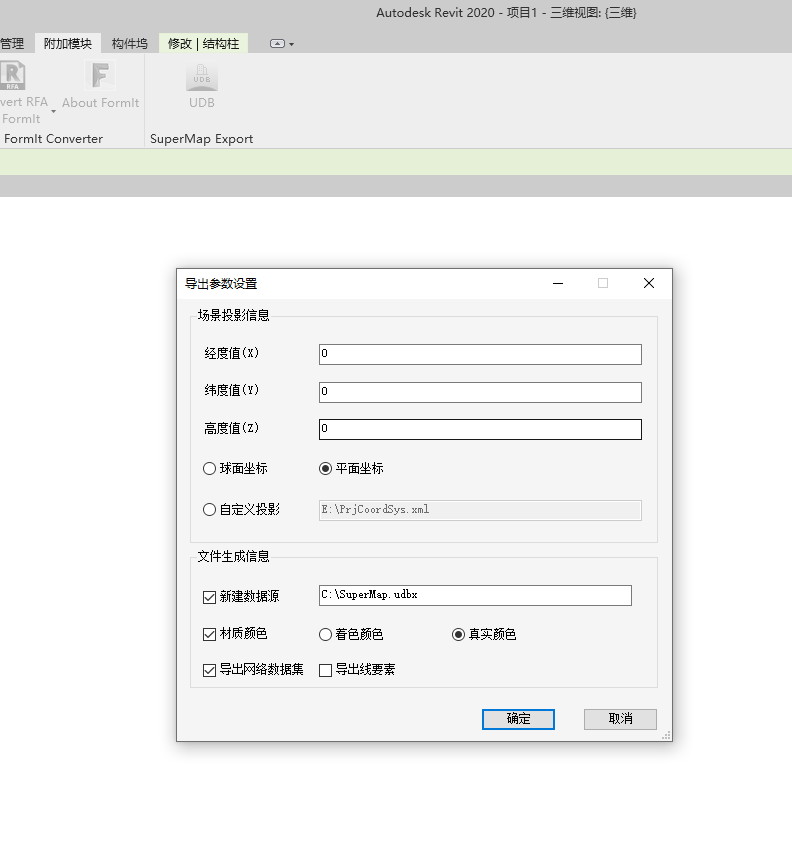792x856 pixels.
Task: Toggle the 材质颜色 checkbox
Action: pyautogui.click(x=210, y=634)
